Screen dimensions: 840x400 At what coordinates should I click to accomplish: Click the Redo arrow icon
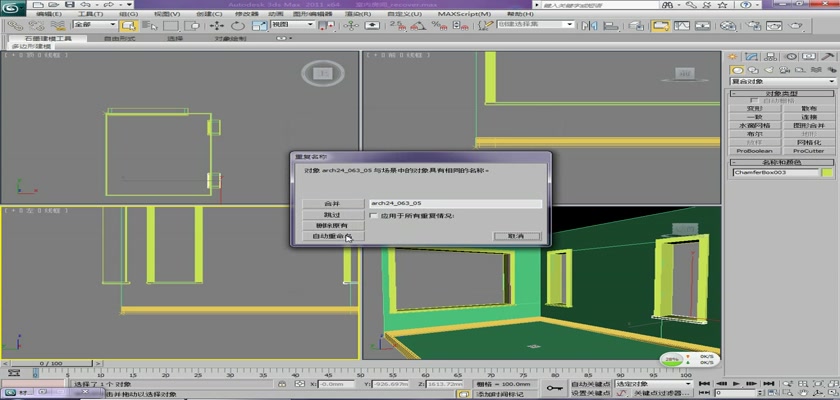click(108, 4)
